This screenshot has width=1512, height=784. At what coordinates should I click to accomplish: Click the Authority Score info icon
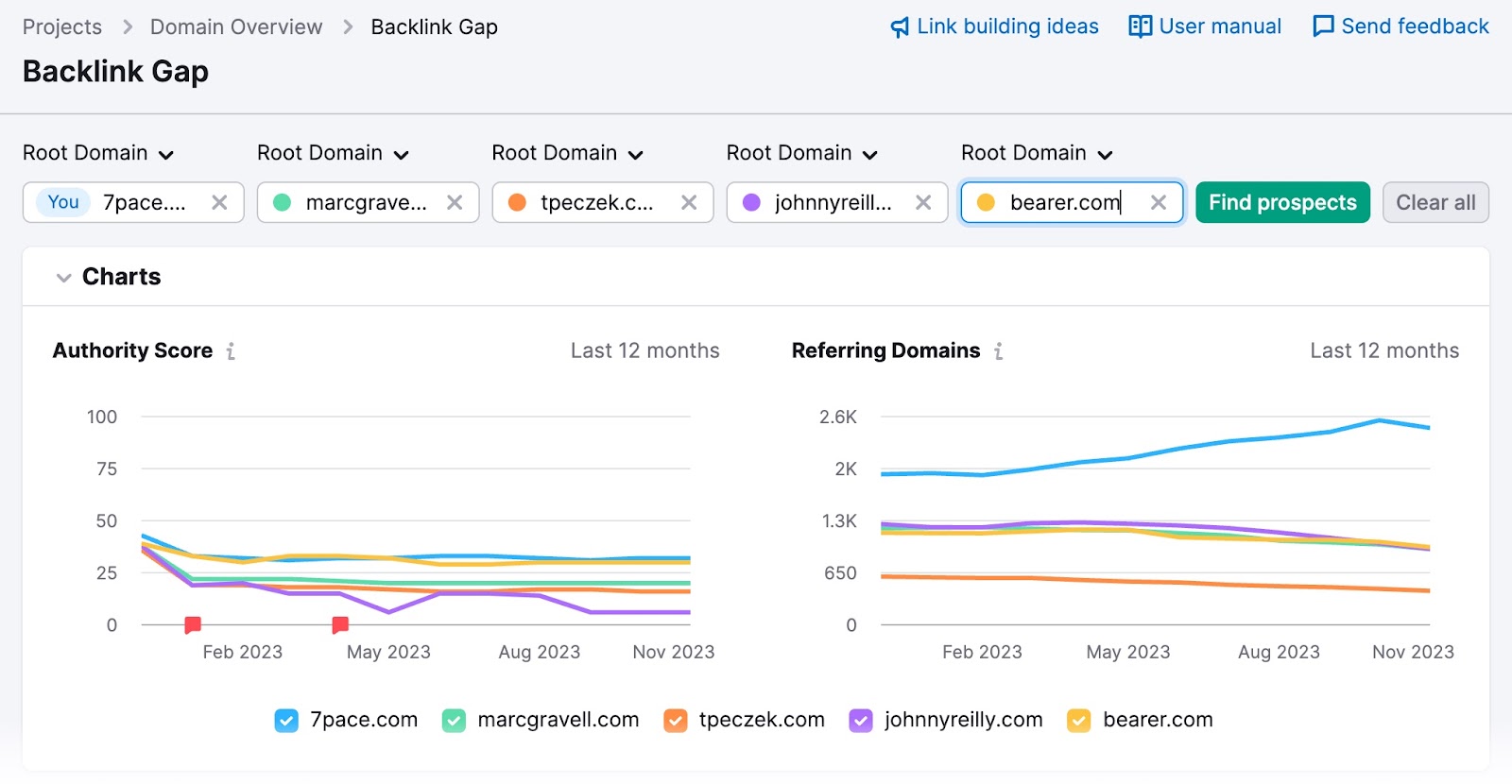pos(231,351)
